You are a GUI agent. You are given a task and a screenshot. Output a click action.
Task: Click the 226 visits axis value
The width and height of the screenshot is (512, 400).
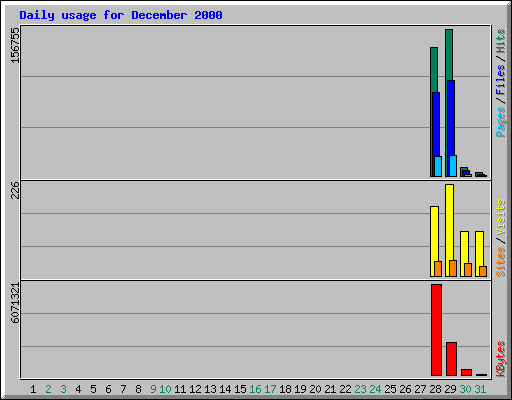15,190
